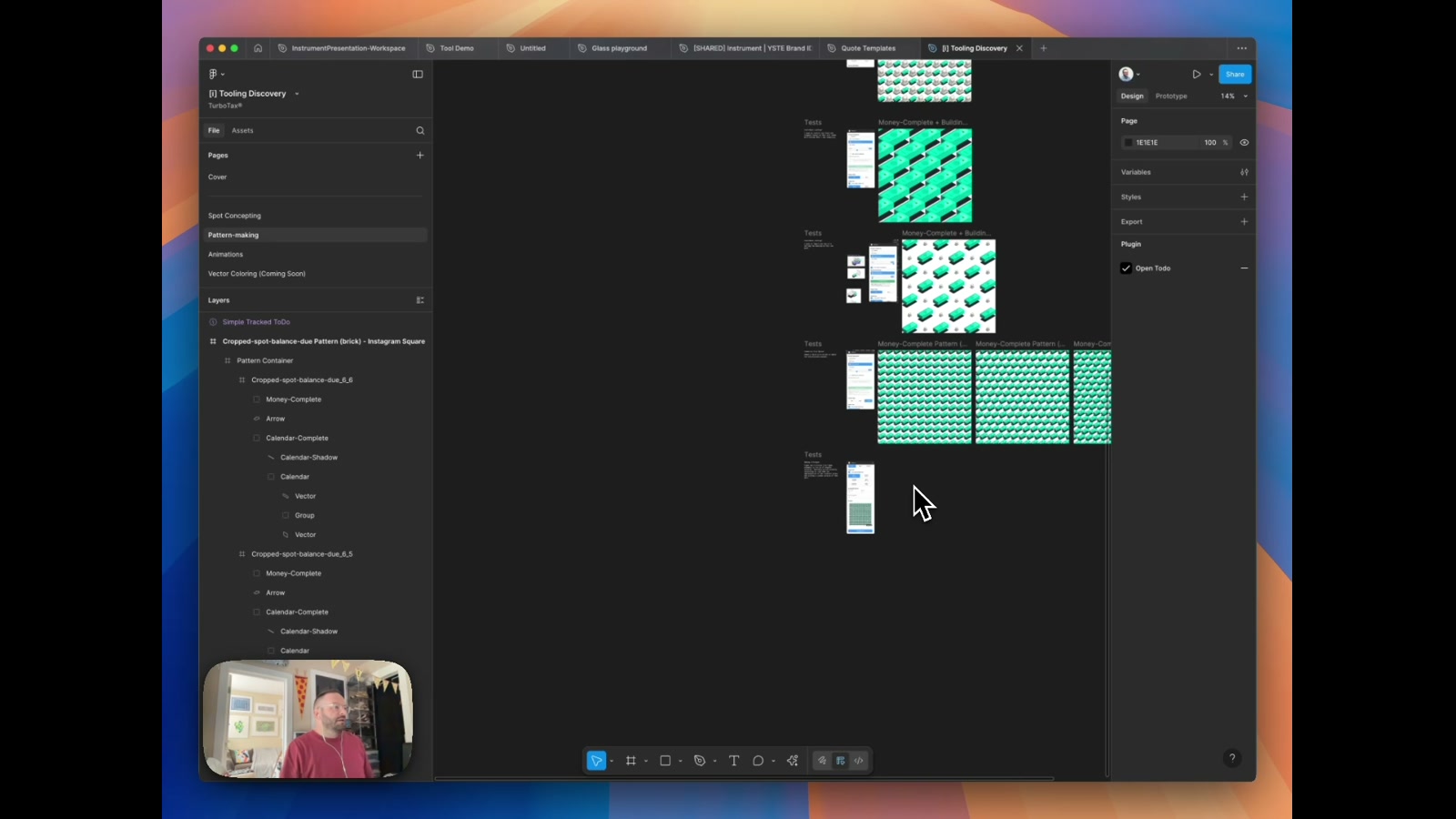
Task: Select the Text tool
Action: [734, 761]
